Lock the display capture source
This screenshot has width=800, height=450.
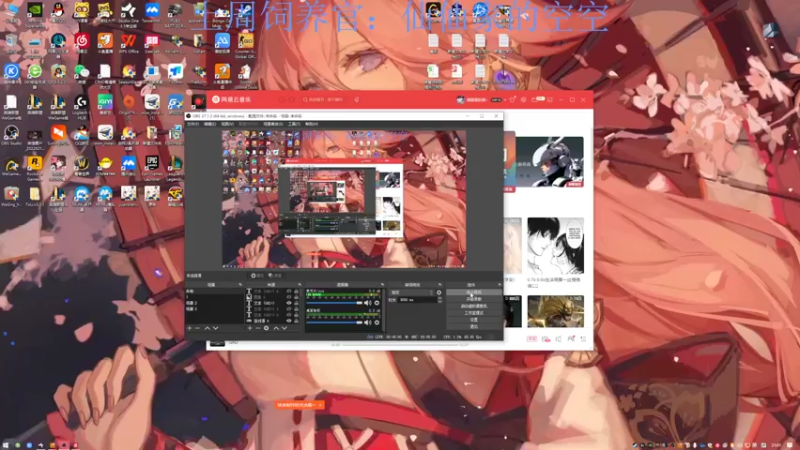click(296, 320)
